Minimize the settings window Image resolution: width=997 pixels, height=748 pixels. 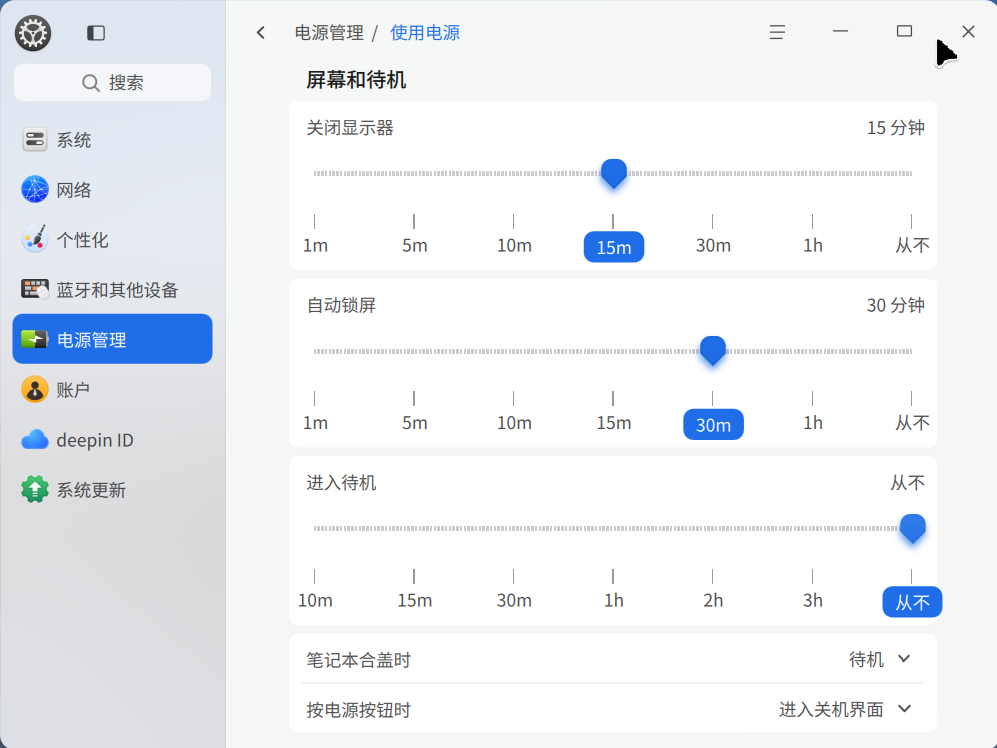(841, 31)
